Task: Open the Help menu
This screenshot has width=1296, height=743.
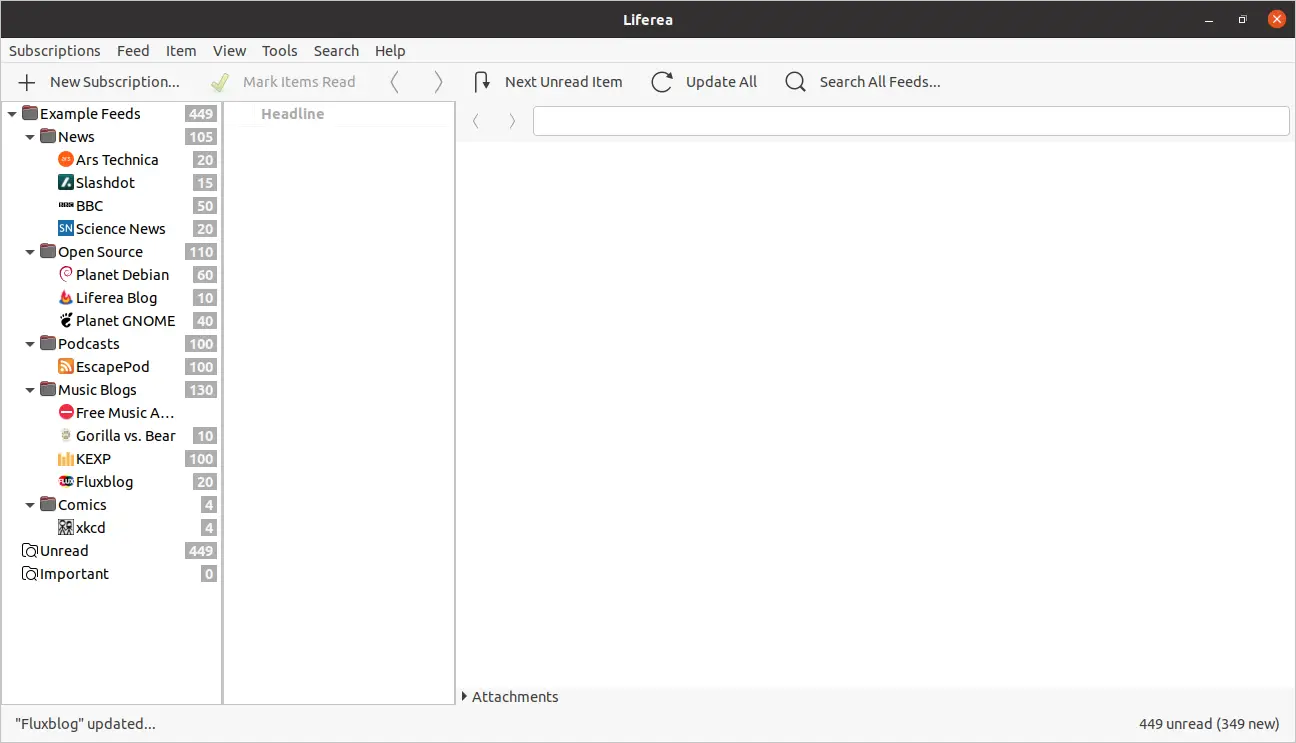Action: pos(390,51)
